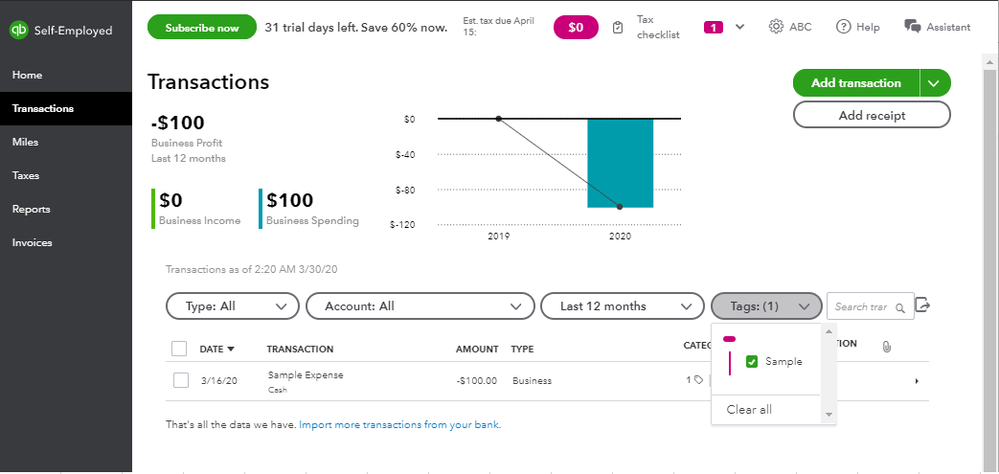The width and height of the screenshot is (999, 474).
Task: Tick the select-all transactions header checkbox
Action: pyautogui.click(x=179, y=349)
